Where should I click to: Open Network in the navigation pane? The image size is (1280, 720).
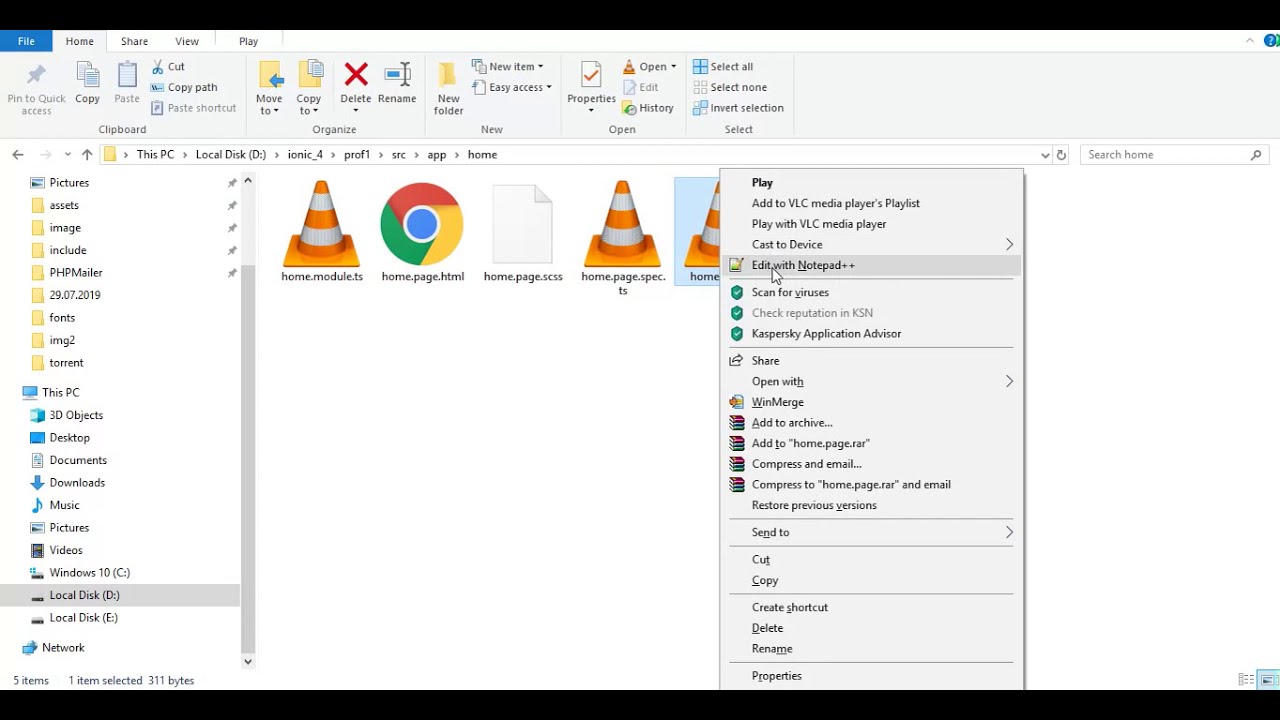[x=63, y=647]
